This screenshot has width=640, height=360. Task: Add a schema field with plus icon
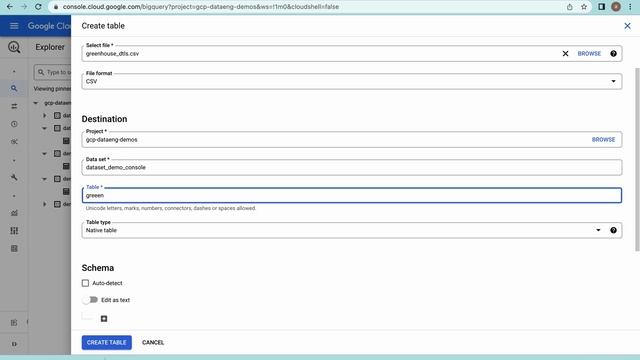click(104, 319)
